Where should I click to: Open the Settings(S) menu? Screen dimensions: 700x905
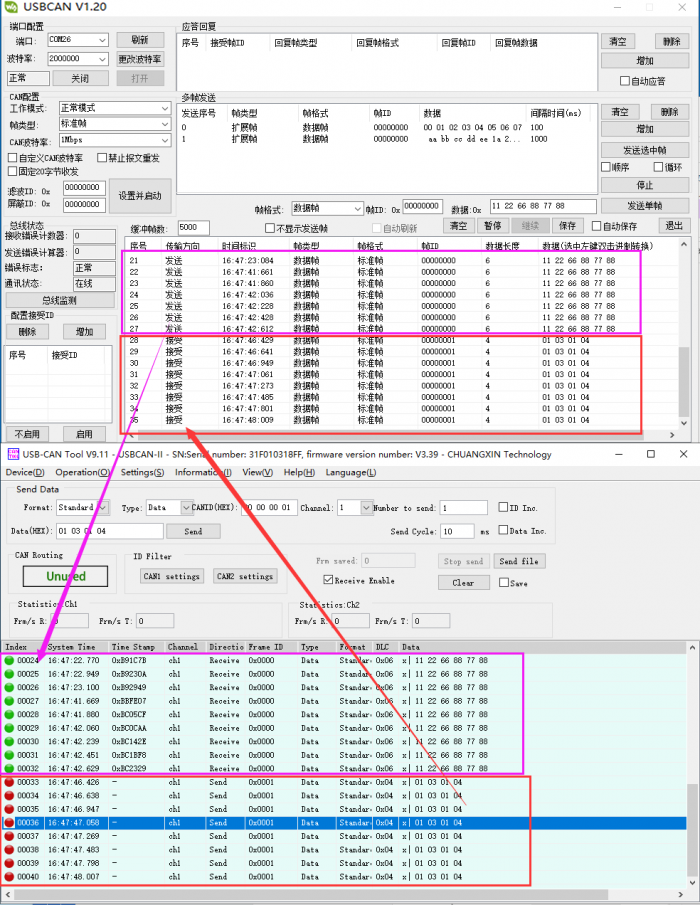[143, 472]
